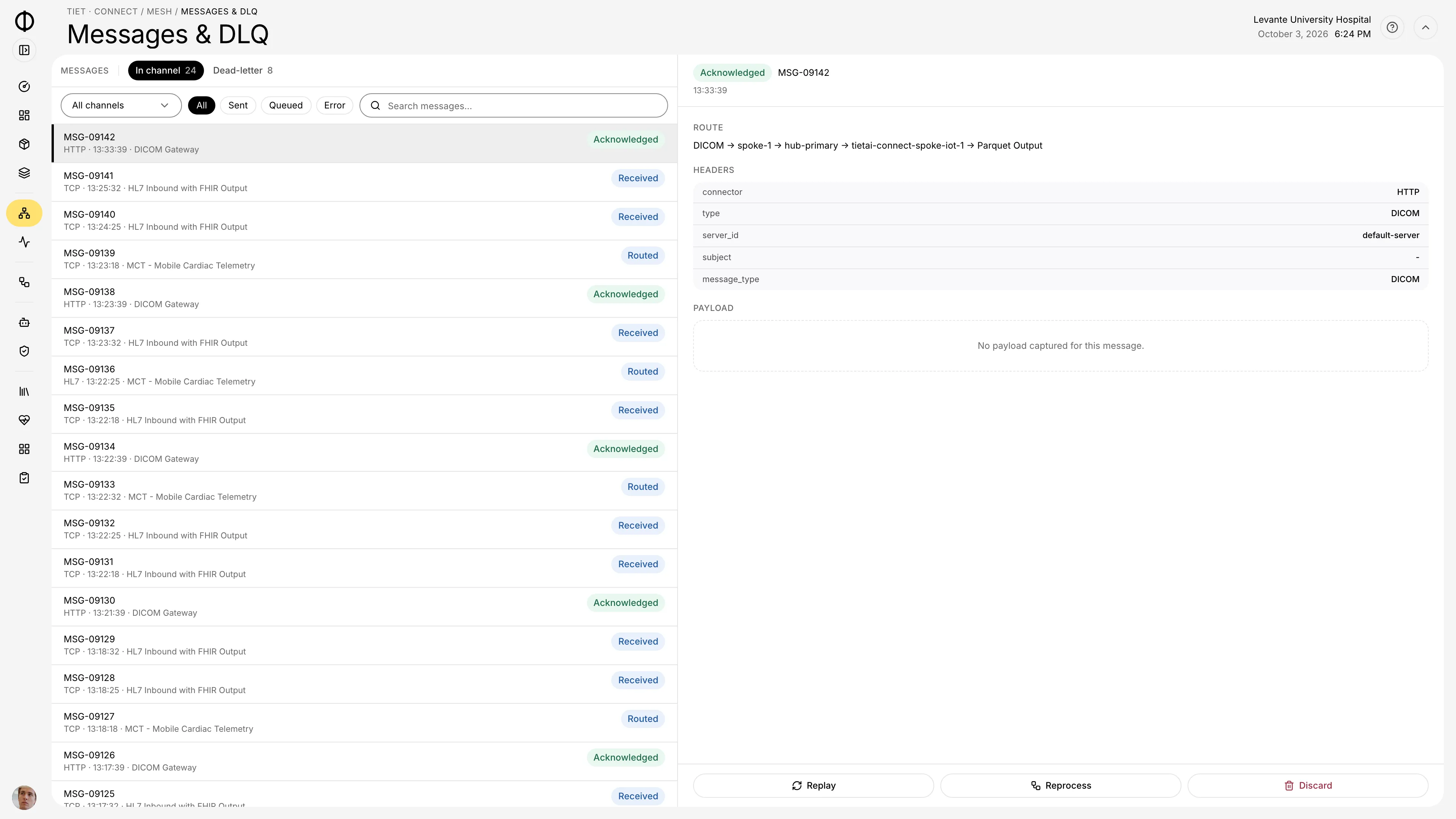Select the All filter chip
The image size is (1456, 819).
tap(202, 106)
